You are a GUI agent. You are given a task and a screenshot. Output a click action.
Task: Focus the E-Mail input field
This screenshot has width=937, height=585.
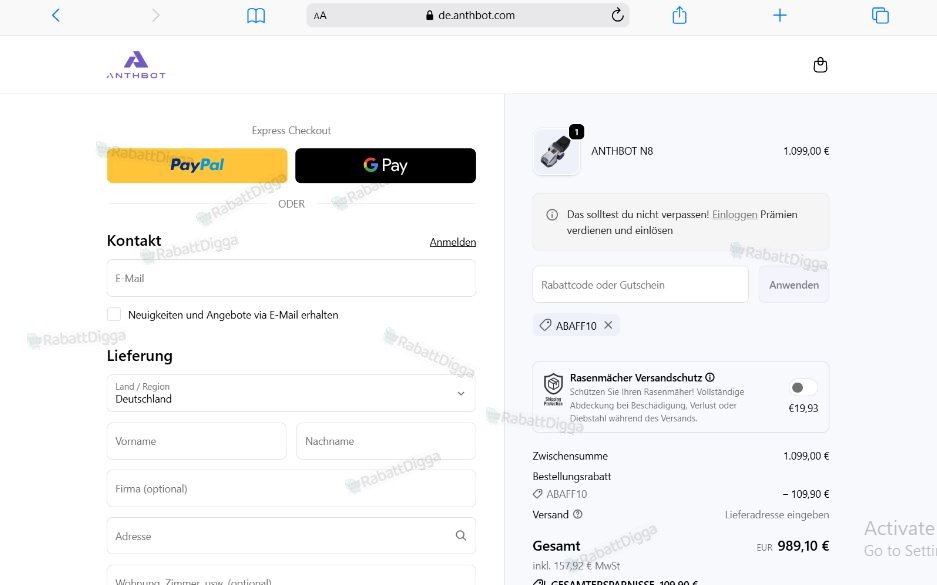291,278
